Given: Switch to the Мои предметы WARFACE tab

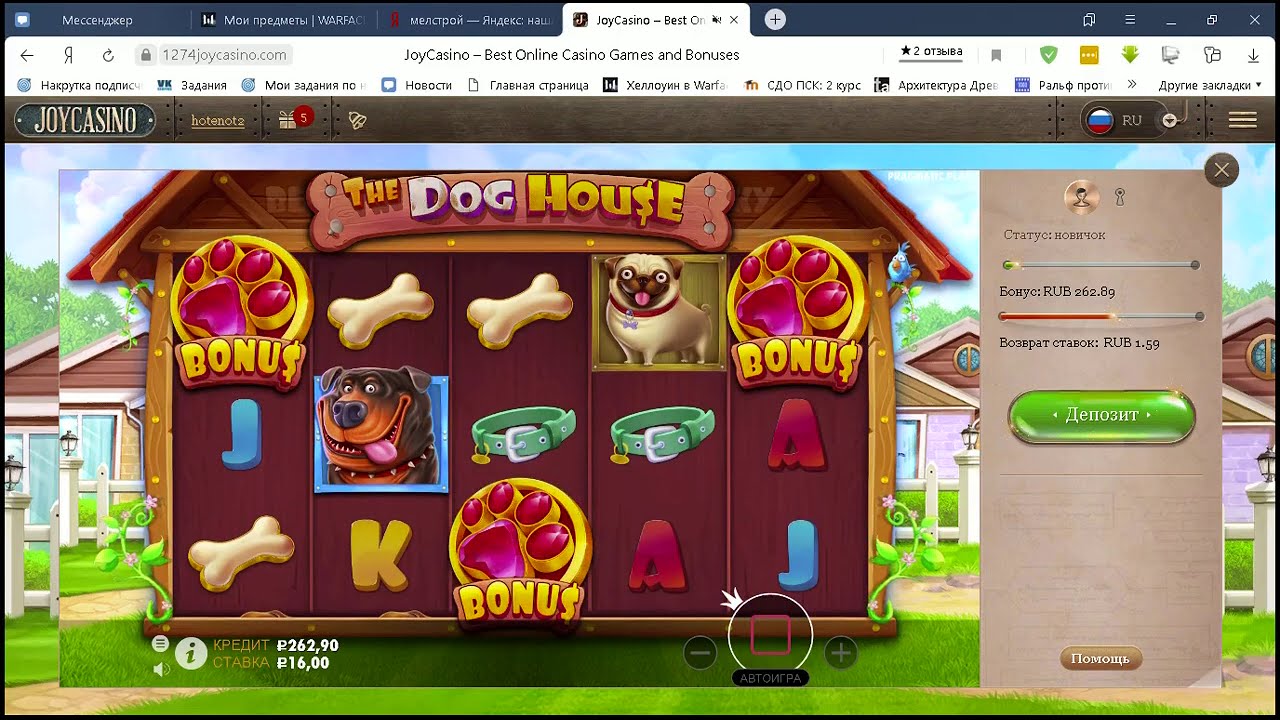Looking at the screenshot, I should point(285,20).
